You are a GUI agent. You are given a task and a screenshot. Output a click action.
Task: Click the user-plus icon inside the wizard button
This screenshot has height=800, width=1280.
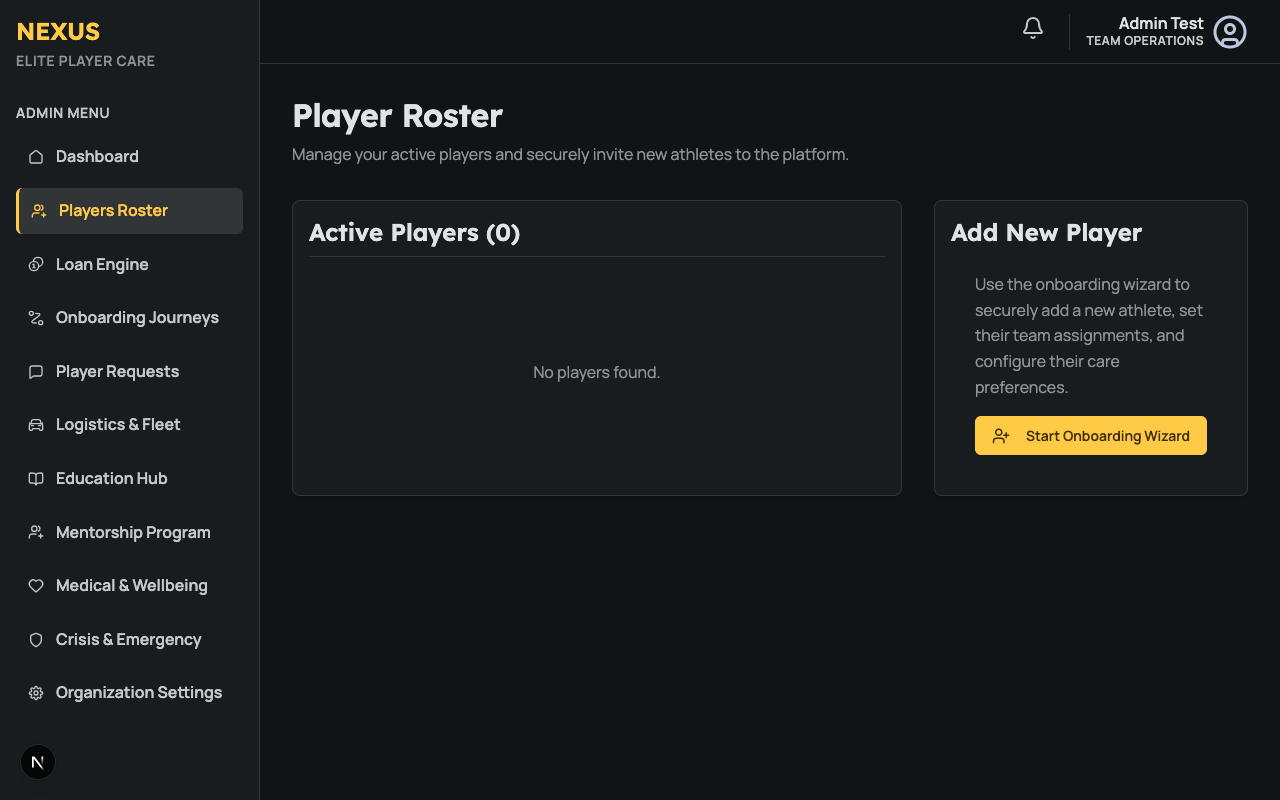[1001, 436]
